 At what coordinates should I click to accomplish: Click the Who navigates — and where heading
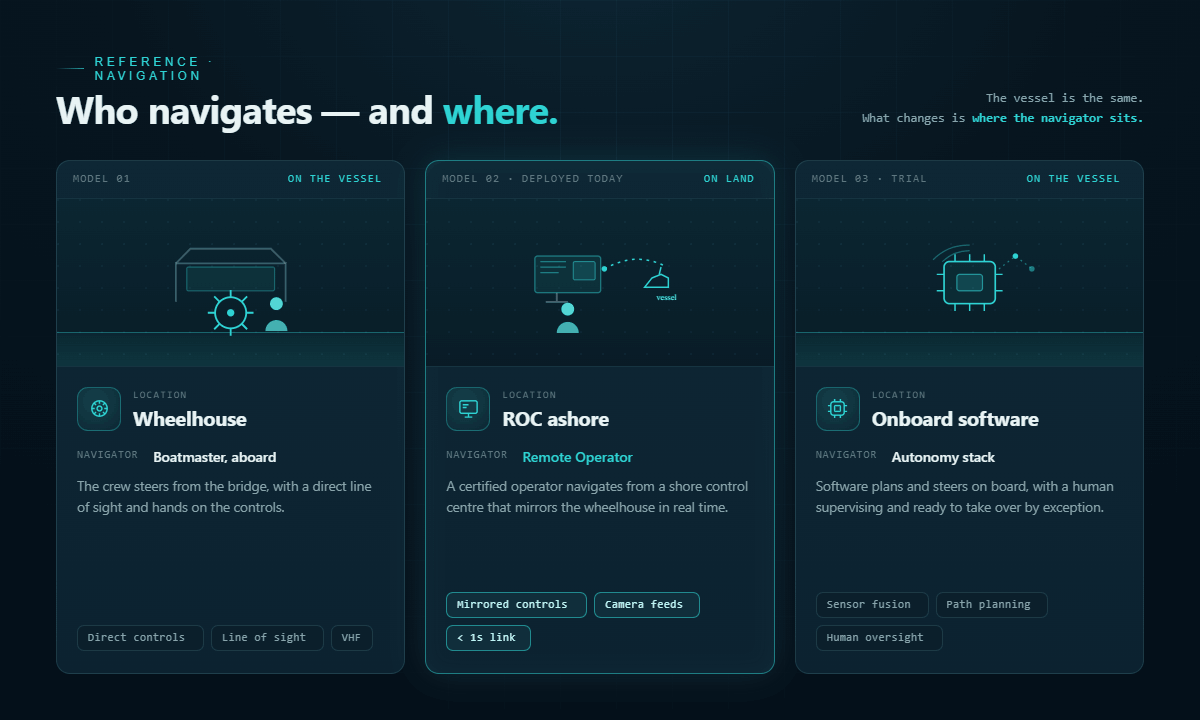coord(307,111)
